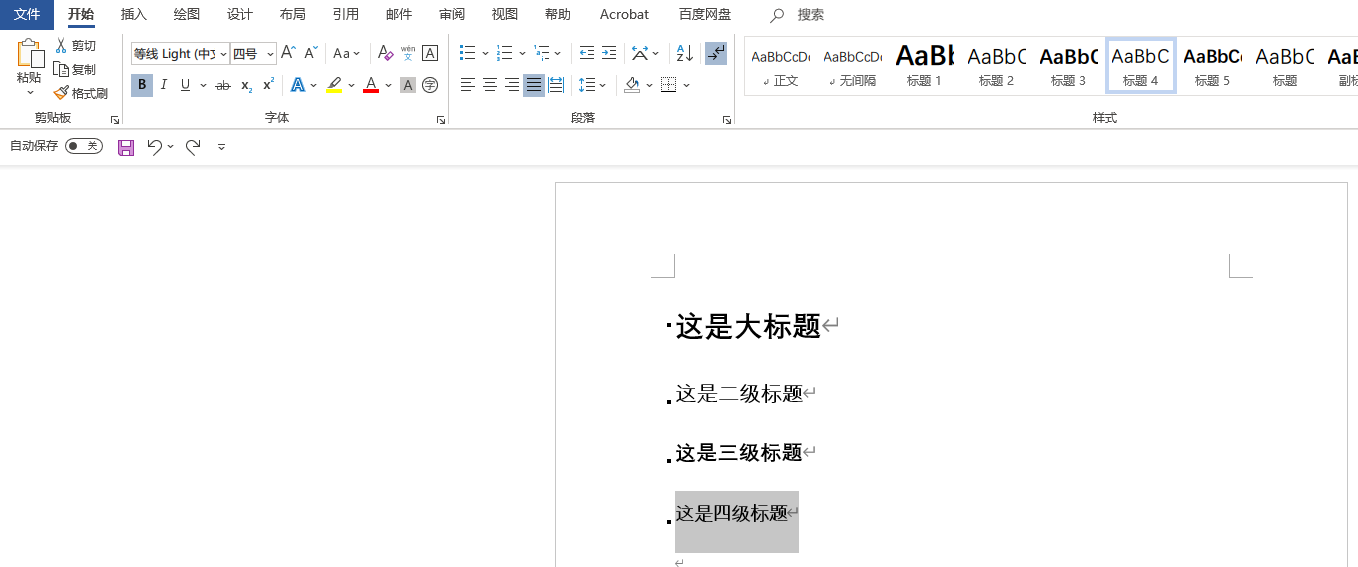This screenshot has height=567, width=1358.
Task: Apply paragraph shading with paint bucket
Action: pyautogui.click(x=632, y=85)
